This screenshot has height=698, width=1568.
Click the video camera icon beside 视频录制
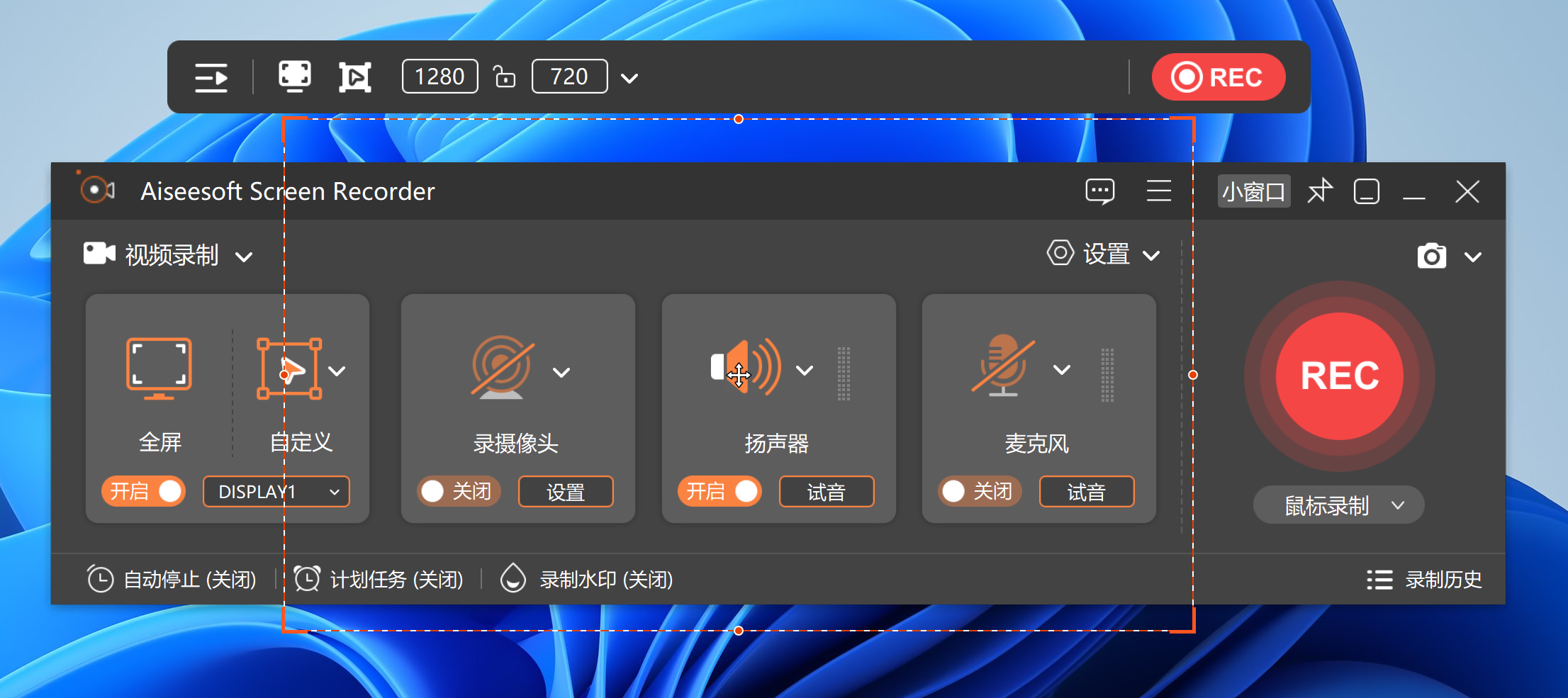click(99, 254)
